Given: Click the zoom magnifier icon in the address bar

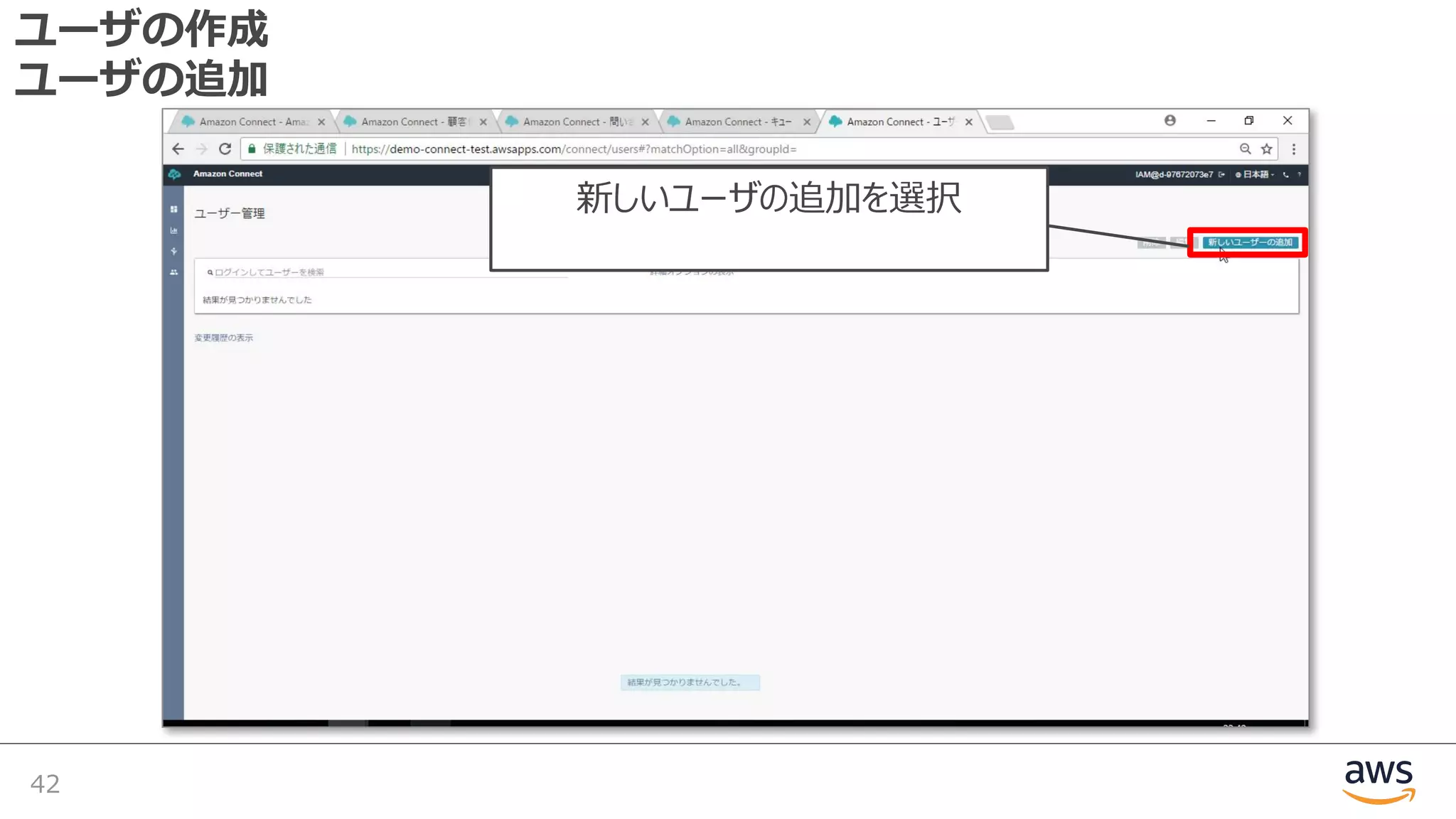Looking at the screenshot, I should pos(1245,149).
